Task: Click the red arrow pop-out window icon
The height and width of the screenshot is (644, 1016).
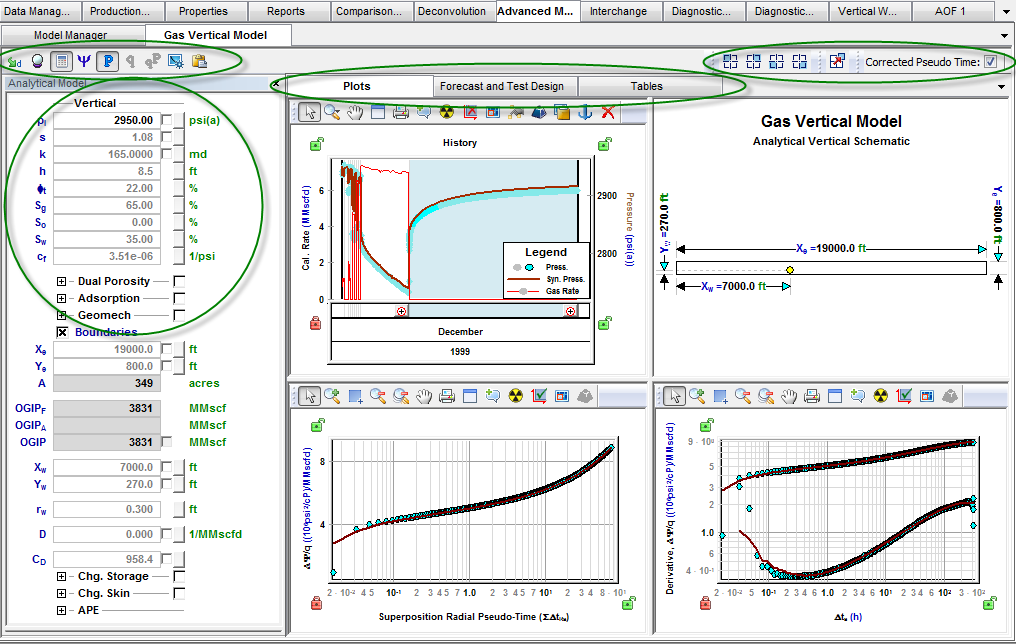Action: click(x=837, y=62)
